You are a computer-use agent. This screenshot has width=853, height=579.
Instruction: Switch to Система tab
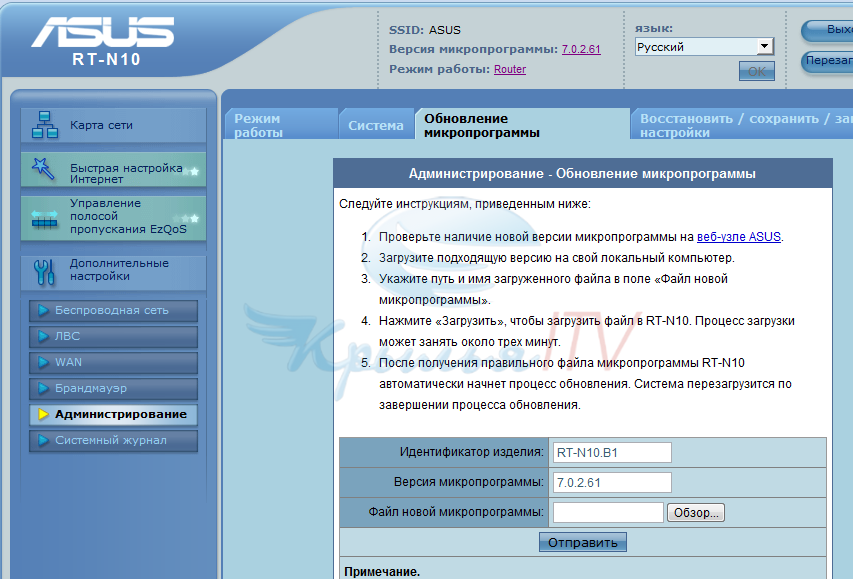(376, 125)
